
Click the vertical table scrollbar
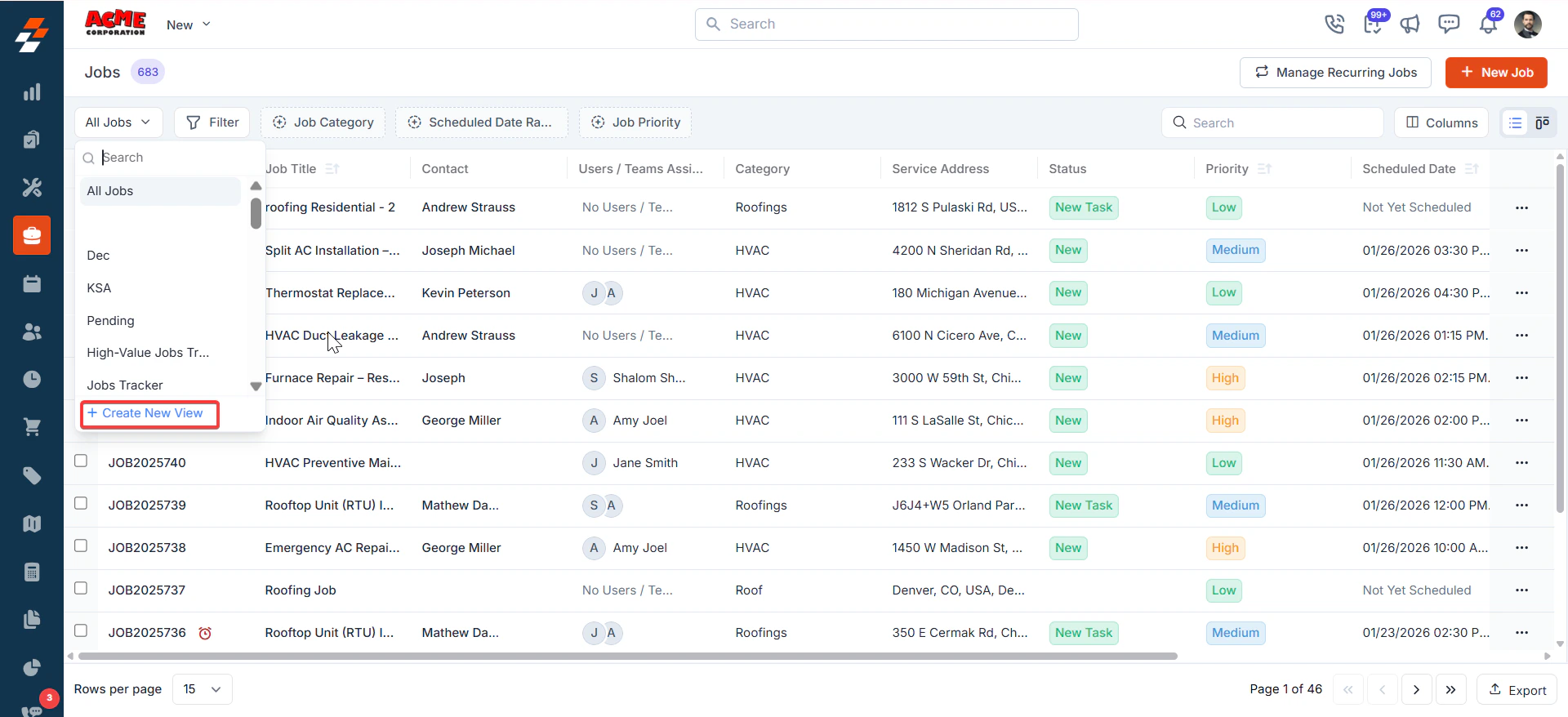pyautogui.click(x=1560, y=337)
